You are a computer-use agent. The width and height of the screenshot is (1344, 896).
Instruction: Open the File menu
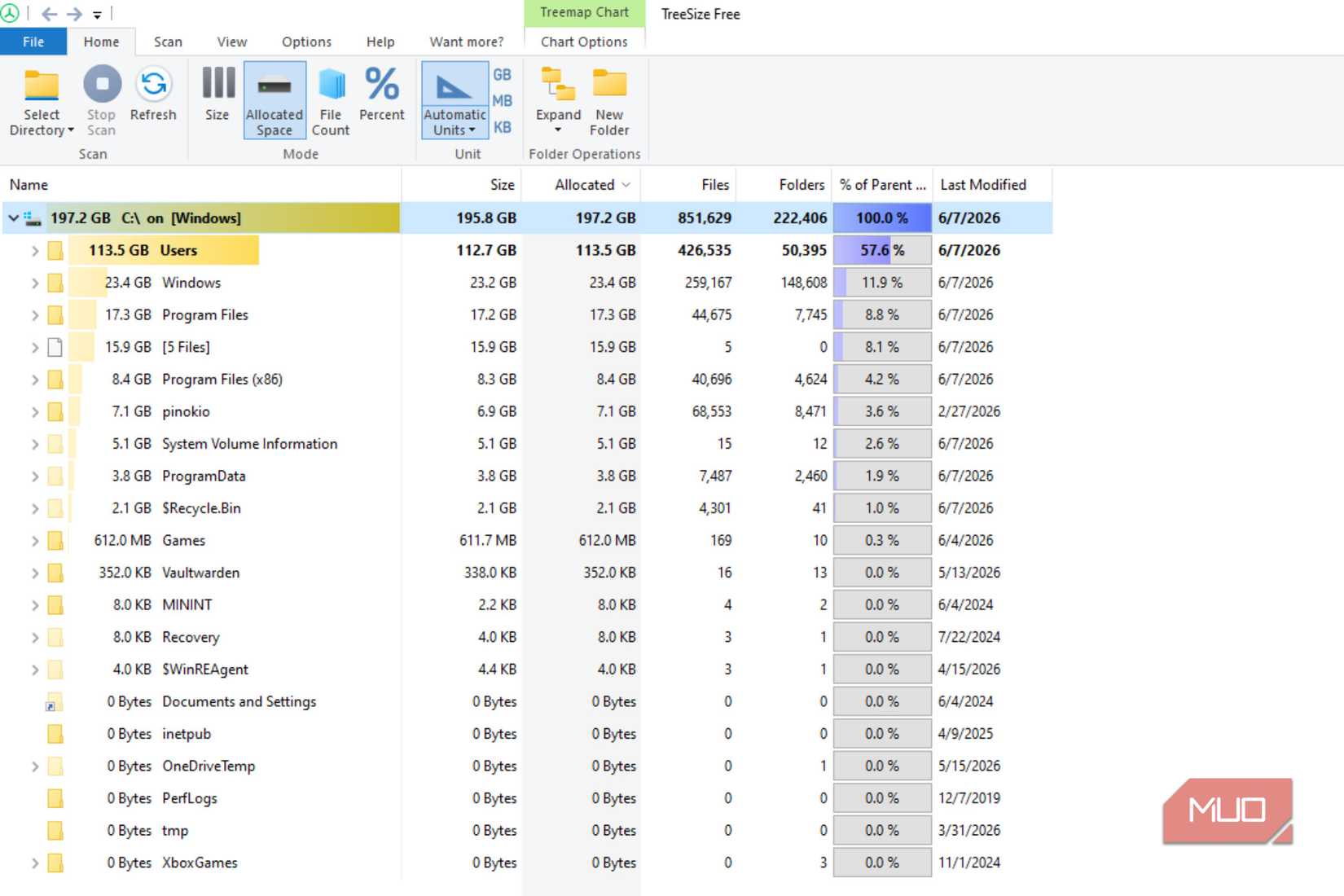pos(33,42)
